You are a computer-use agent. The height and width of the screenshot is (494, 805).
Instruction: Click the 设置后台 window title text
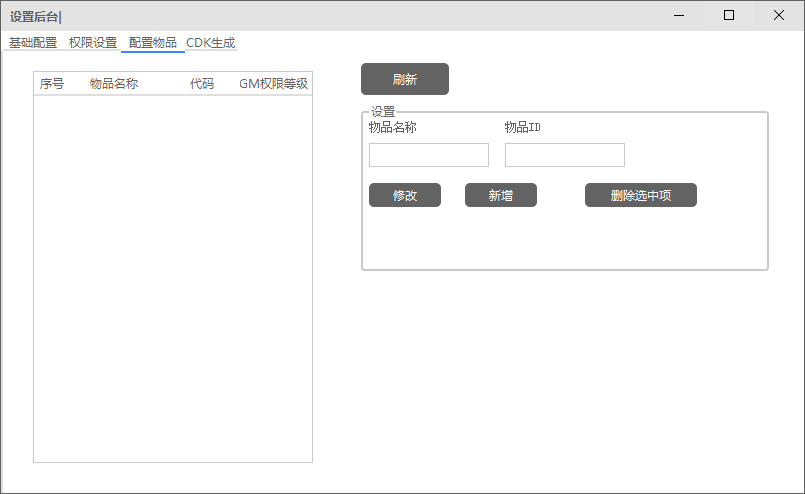(35, 16)
